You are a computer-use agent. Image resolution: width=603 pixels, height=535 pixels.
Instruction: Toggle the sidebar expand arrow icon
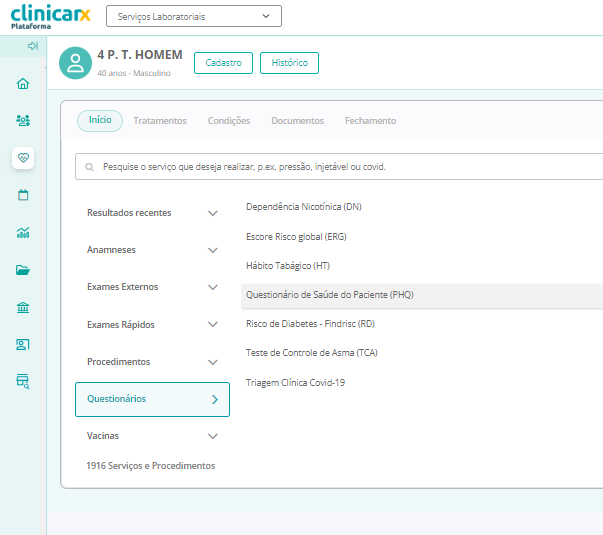pyautogui.click(x=33, y=46)
